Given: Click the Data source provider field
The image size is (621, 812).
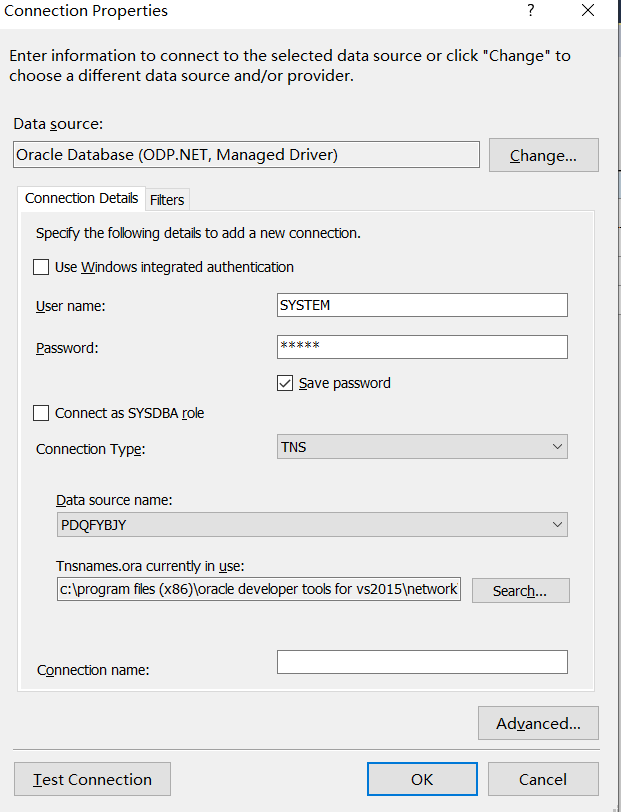Looking at the screenshot, I should (x=246, y=155).
